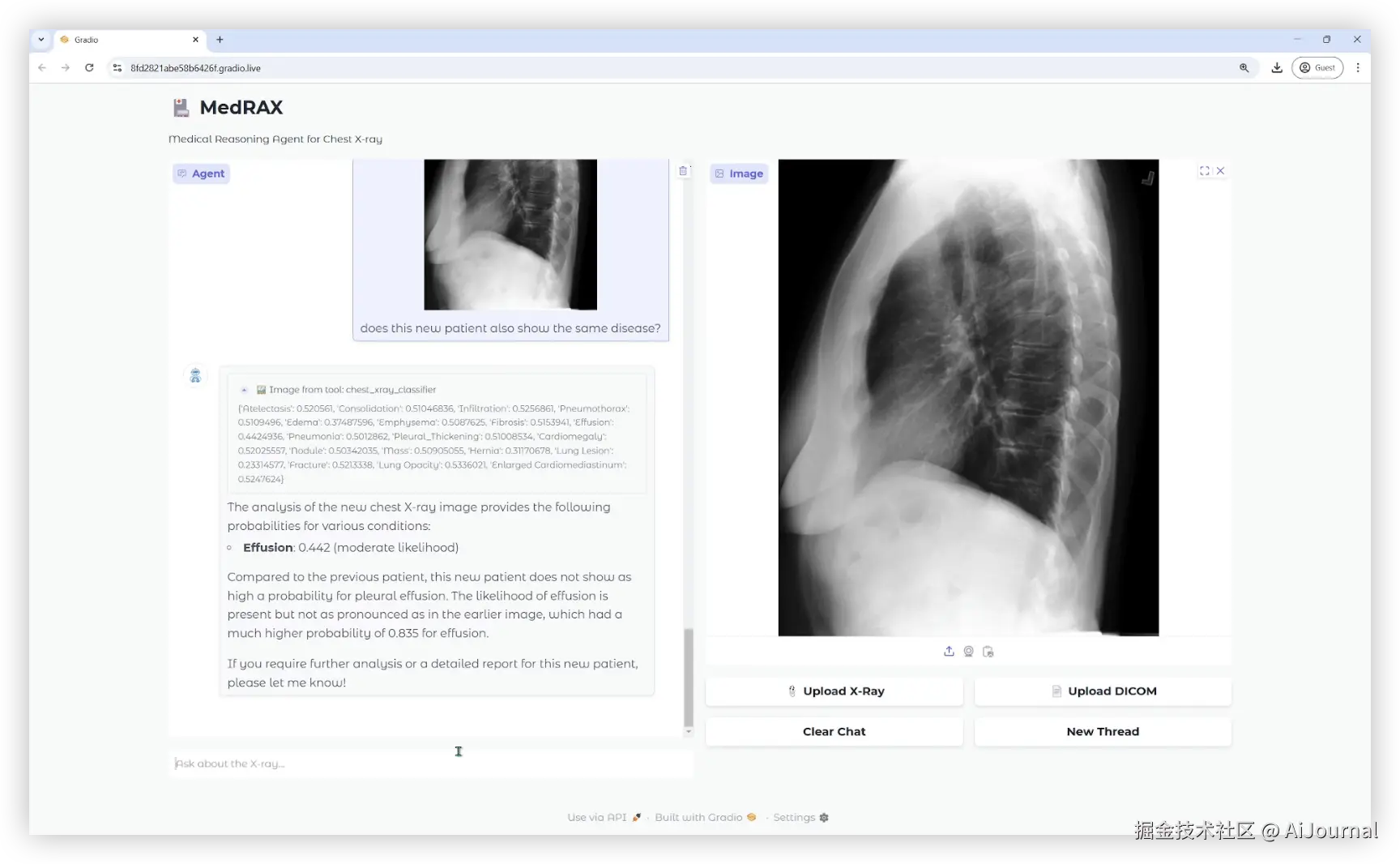This screenshot has width=1400, height=864.
Task: Open the Built with Gradio link
Action: (705, 818)
